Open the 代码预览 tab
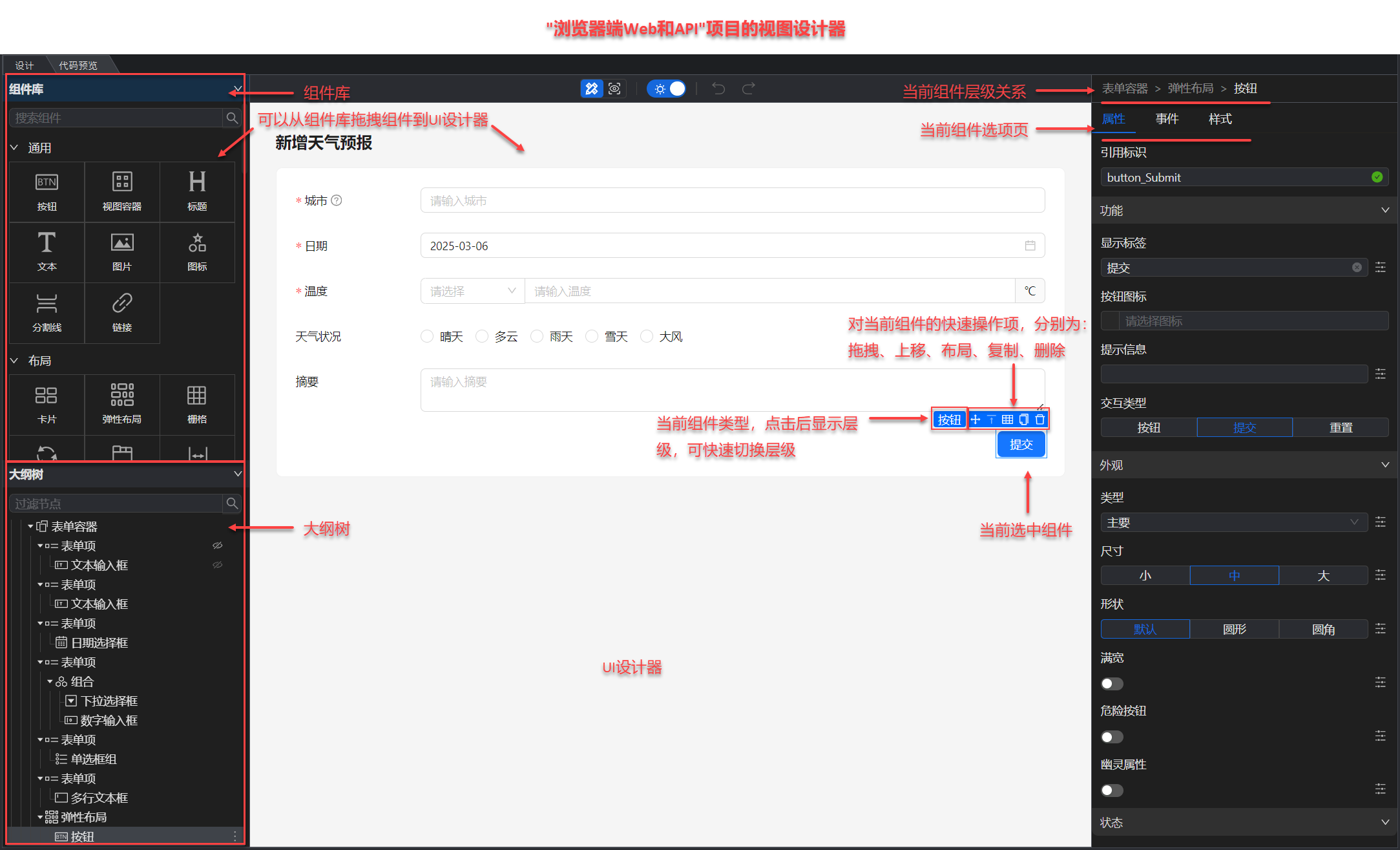Image resolution: width=1400 pixels, height=850 pixels. (78, 65)
